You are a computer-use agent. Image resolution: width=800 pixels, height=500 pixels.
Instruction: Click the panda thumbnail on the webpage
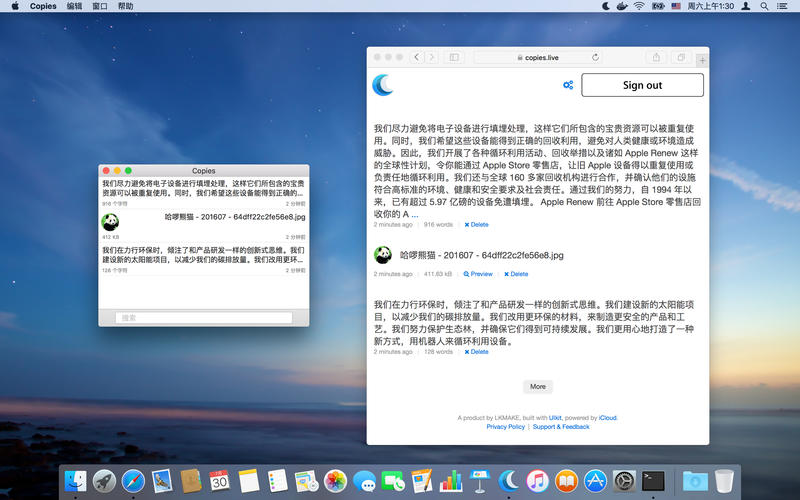[383, 255]
